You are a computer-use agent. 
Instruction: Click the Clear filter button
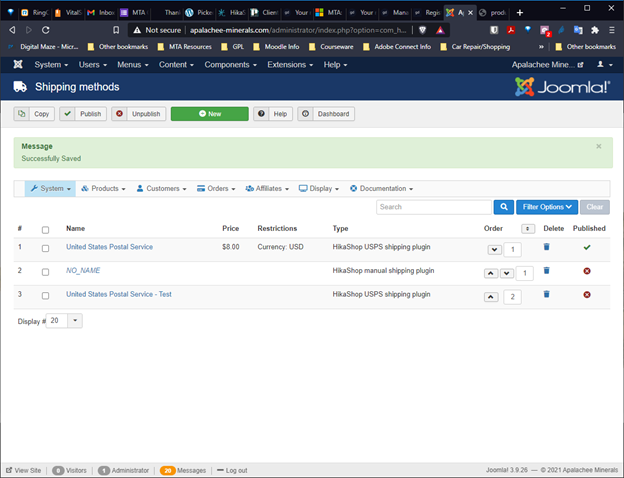[595, 207]
